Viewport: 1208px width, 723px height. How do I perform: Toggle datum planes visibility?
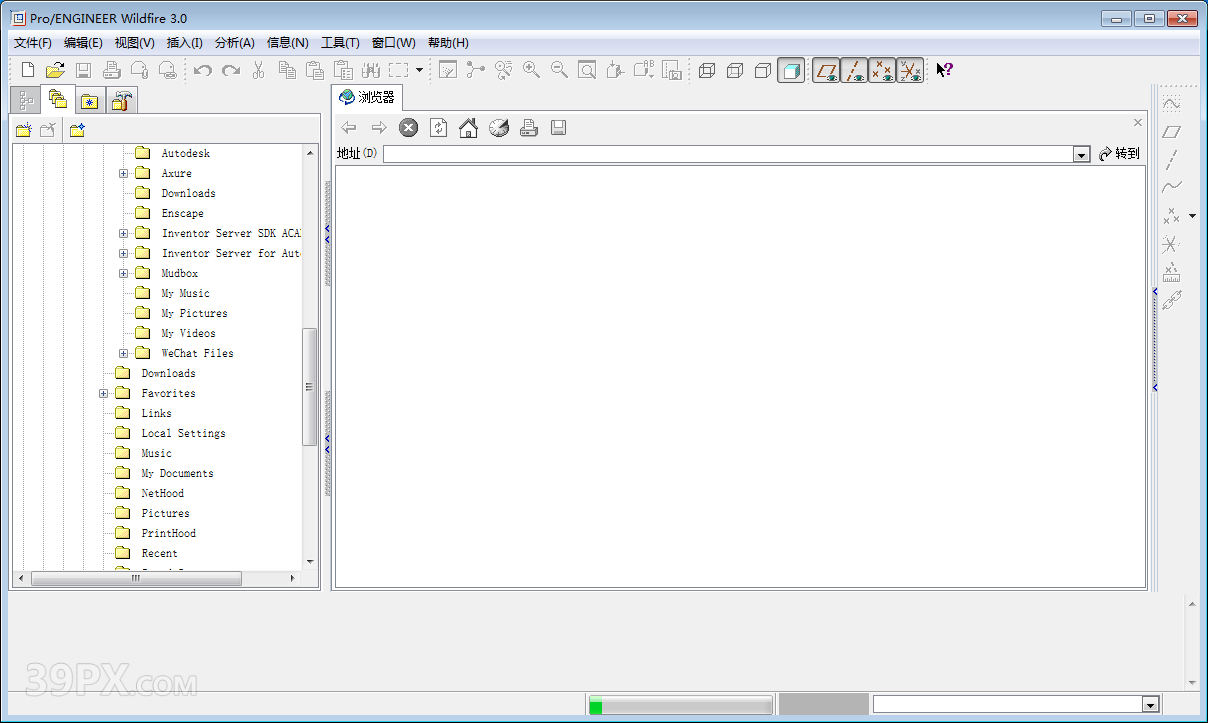click(x=826, y=71)
